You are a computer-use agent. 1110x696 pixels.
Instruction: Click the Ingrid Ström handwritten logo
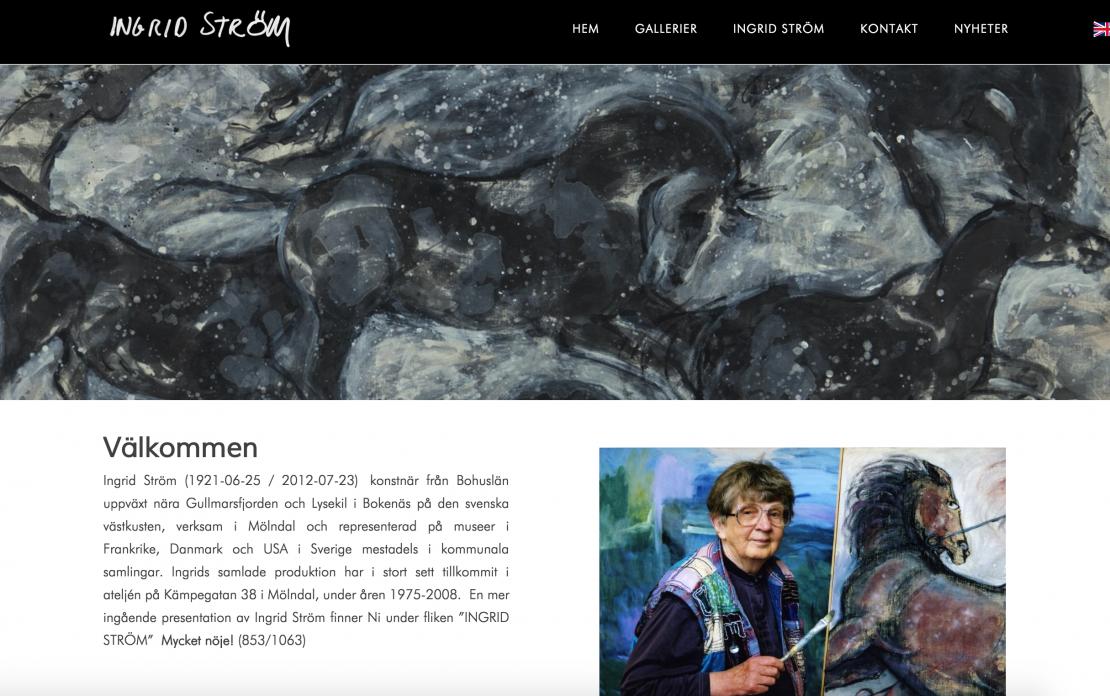(x=200, y=28)
